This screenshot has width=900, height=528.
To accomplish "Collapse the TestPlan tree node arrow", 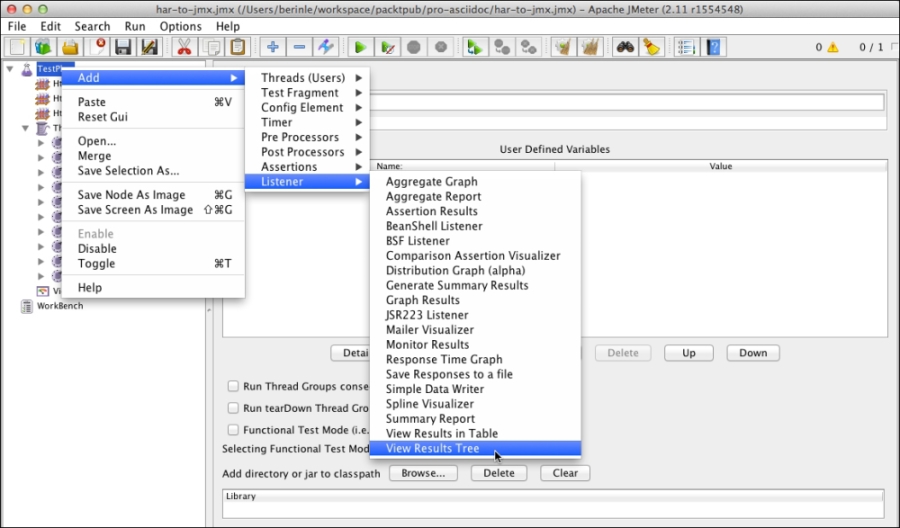I will [x=10, y=69].
